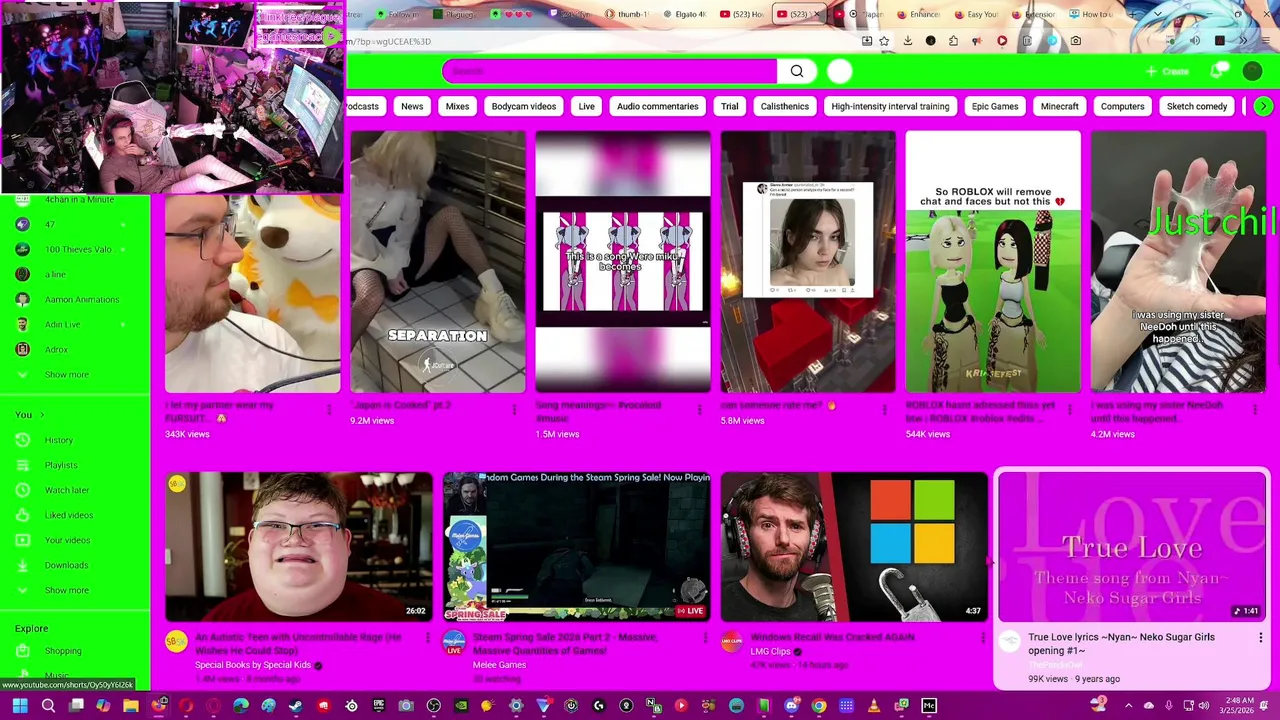This screenshot has width=1280, height=720.
Task: Switch to the Easy You browser tab
Action: [976, 14]
